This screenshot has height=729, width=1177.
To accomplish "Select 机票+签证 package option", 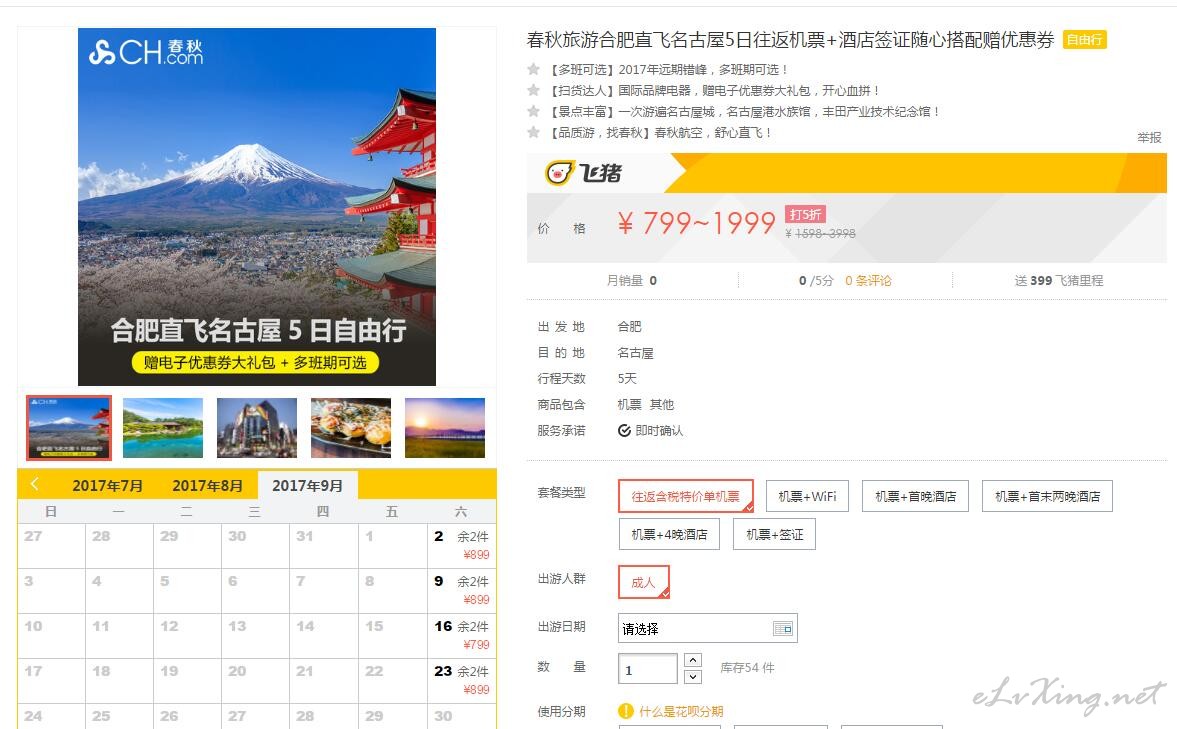I will pos(774,535).
